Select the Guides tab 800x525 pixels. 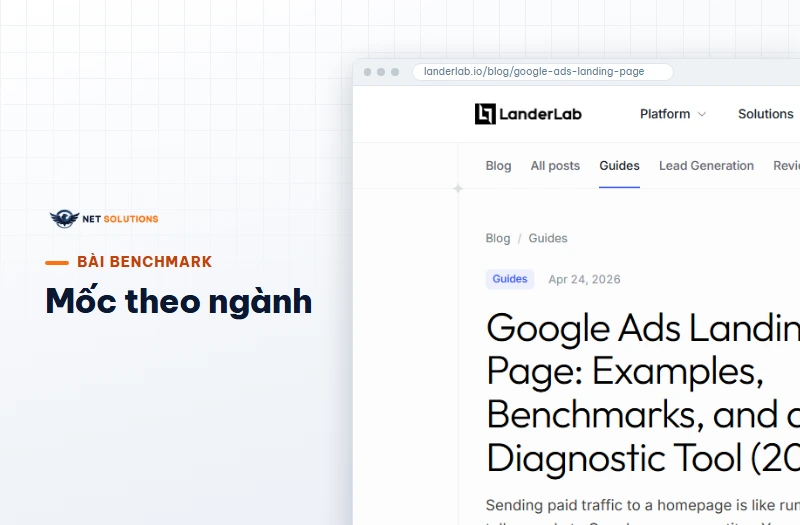tap(619, 166)
